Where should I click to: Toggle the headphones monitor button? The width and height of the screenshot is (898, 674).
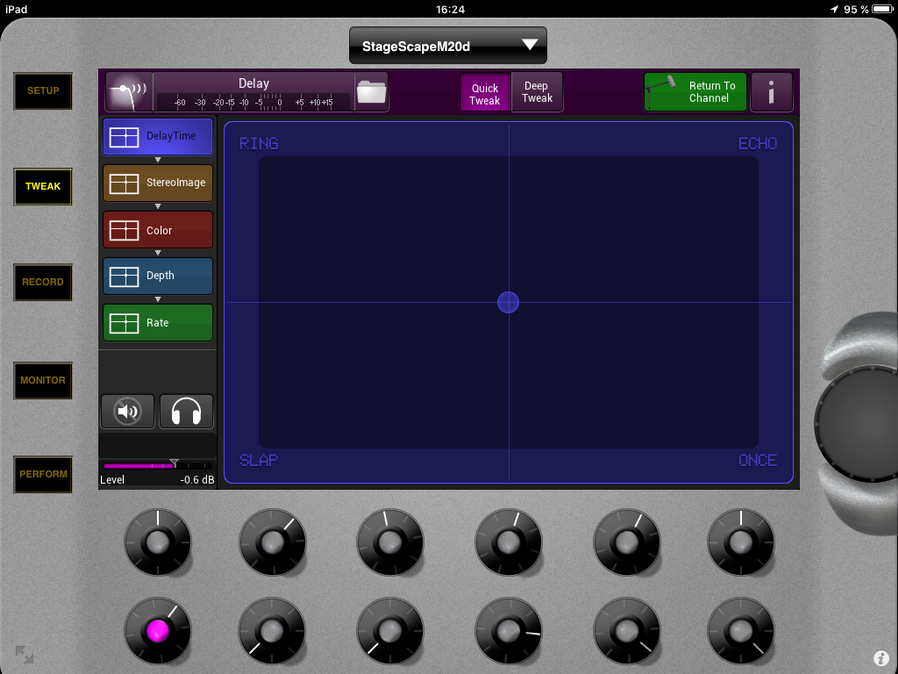[186, 411]
